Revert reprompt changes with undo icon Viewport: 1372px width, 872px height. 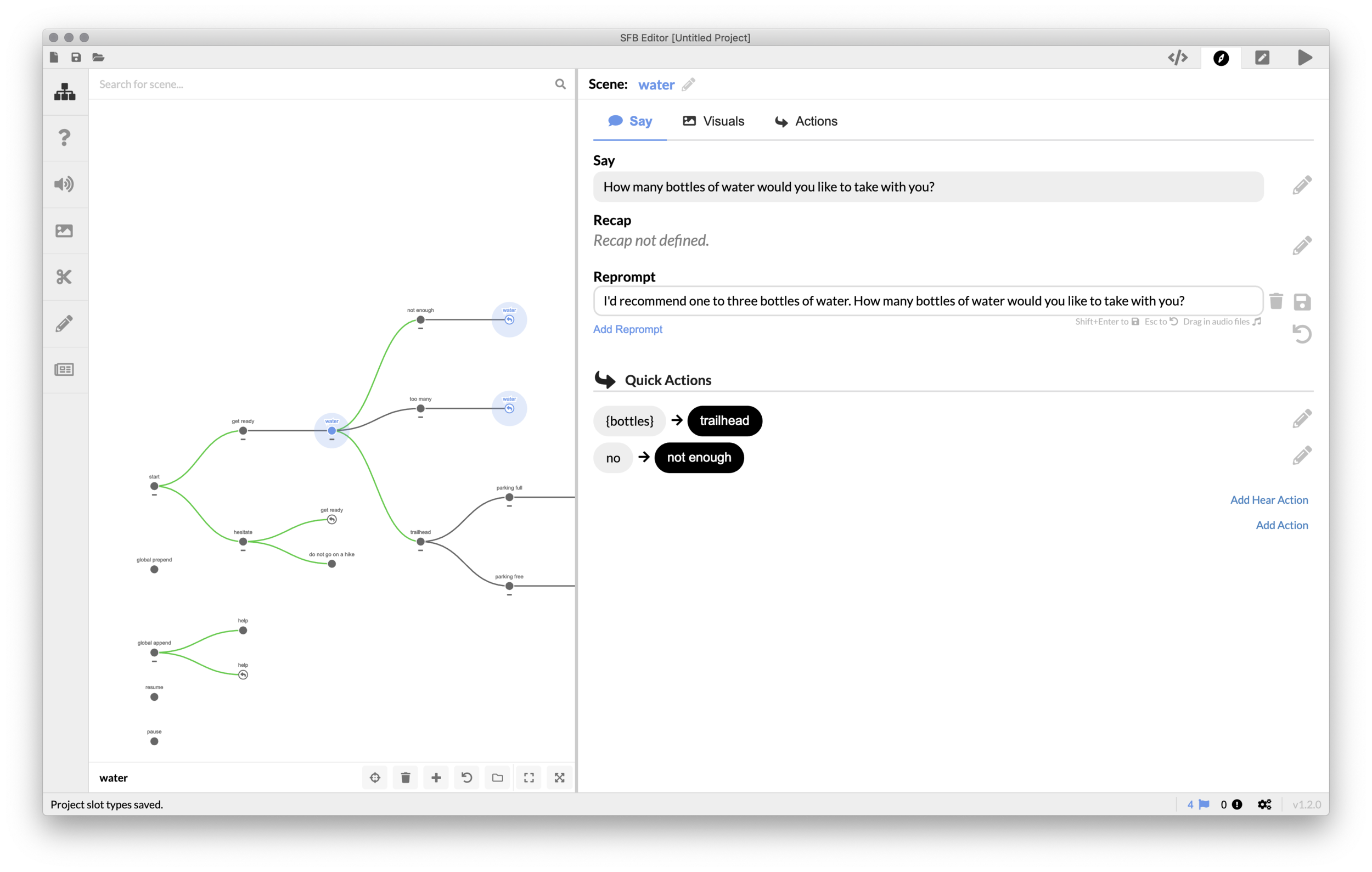(1301, 334)
